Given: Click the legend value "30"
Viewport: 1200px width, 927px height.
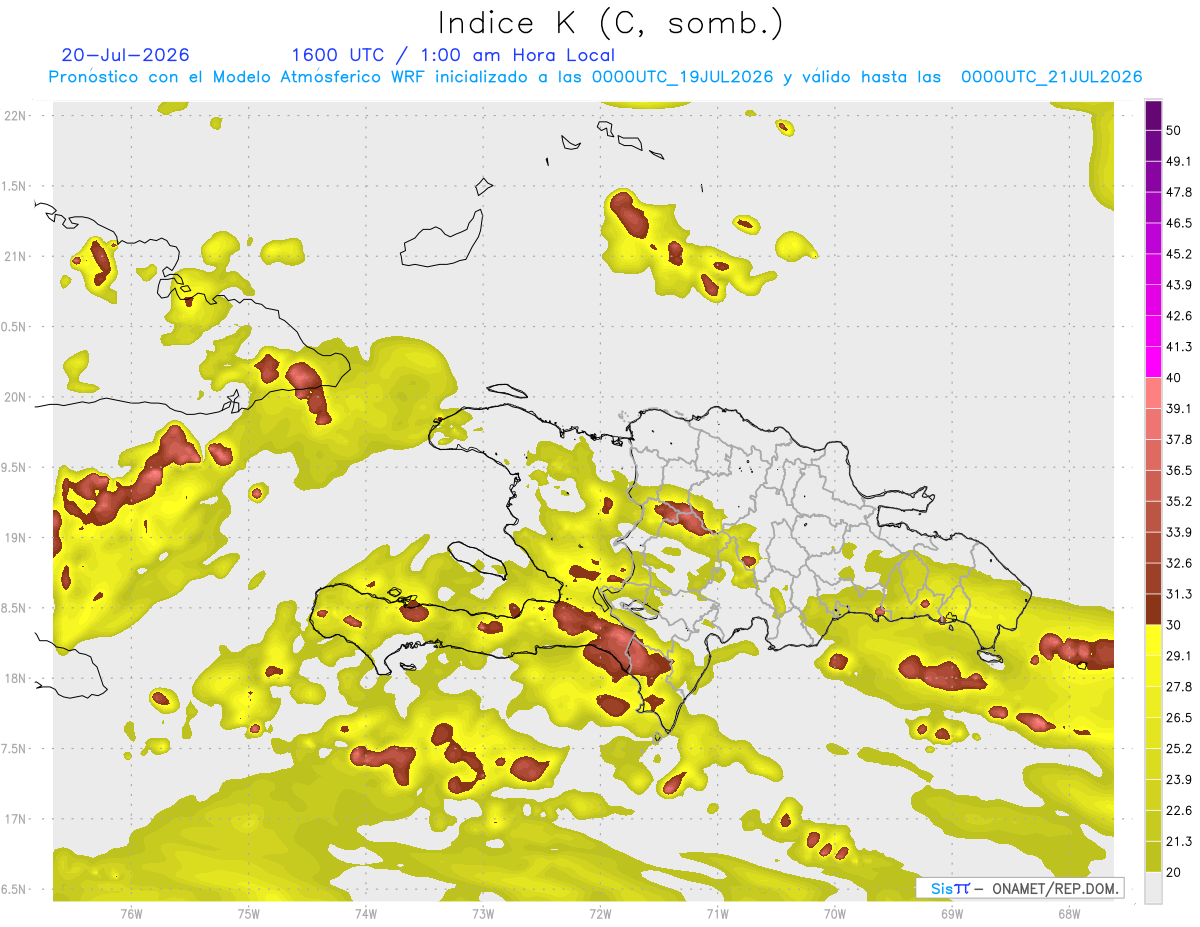Looking at the screenshot, I should [1174, 625].
